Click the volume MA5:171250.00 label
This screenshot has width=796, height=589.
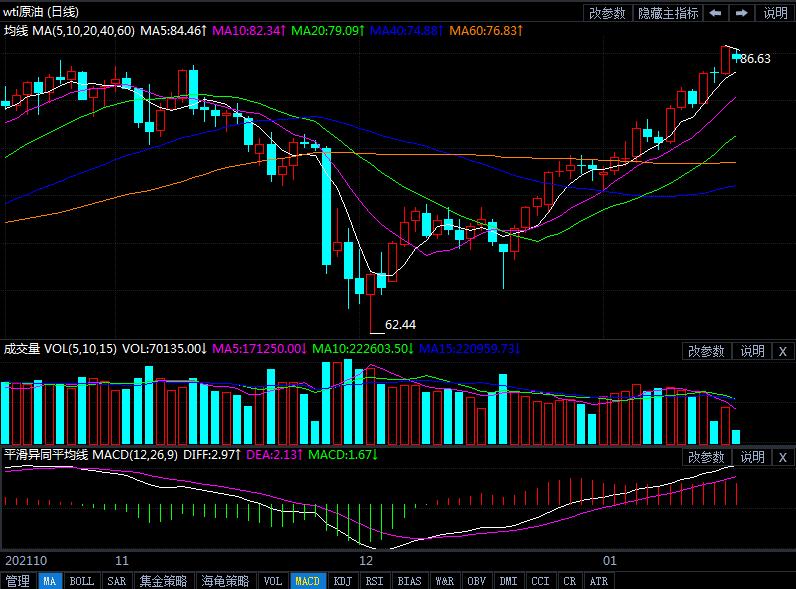tap(259, 349)
